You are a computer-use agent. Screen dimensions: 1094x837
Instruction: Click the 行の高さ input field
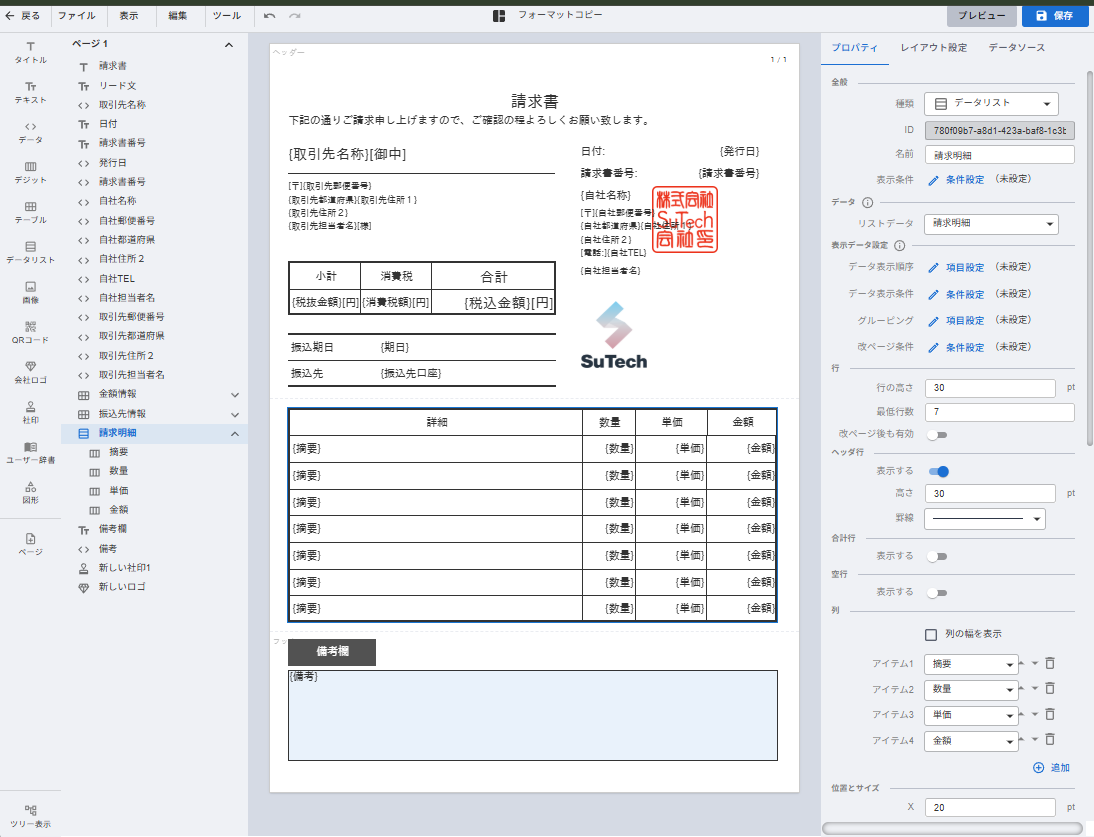(x=990, y=388)
